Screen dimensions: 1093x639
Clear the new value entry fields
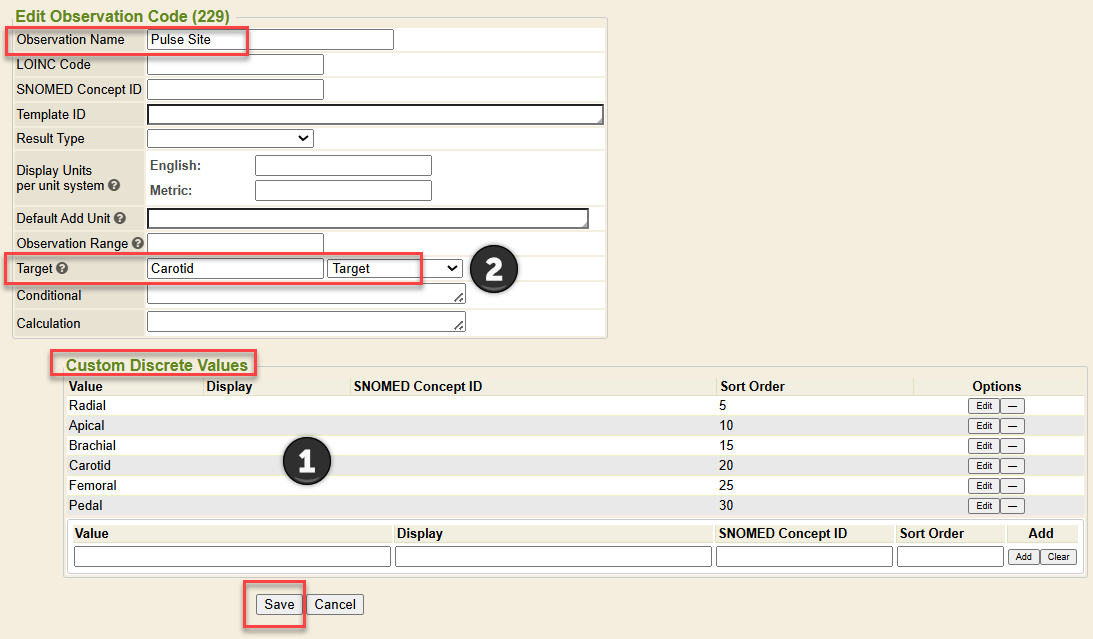coord(1058,557)
